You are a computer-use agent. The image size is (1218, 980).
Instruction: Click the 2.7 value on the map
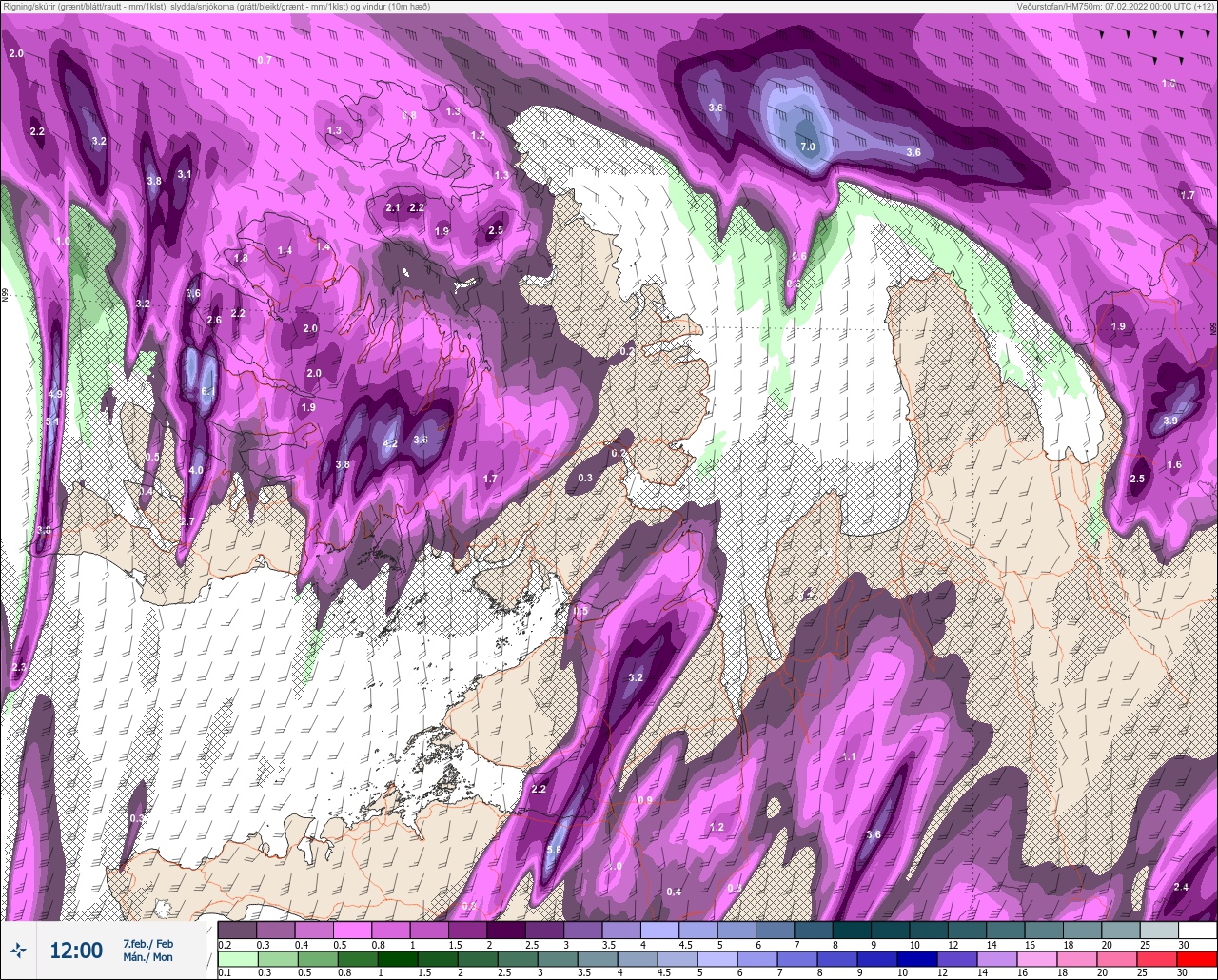187,521
